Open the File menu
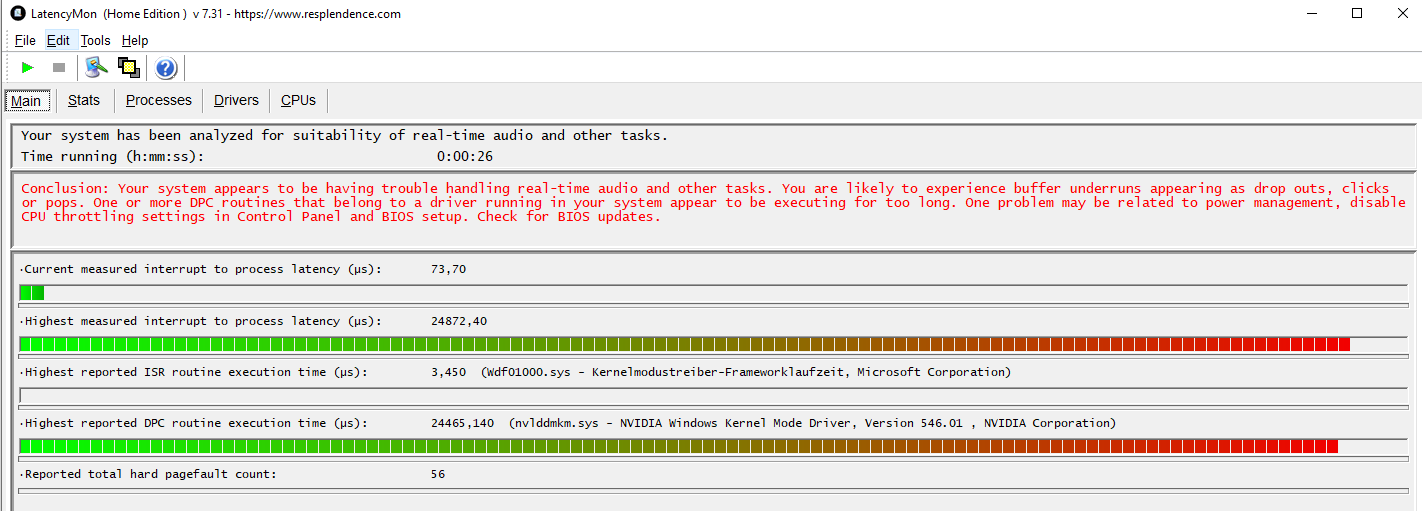This screenshot has width=1422, height=511. click(25, 41)
